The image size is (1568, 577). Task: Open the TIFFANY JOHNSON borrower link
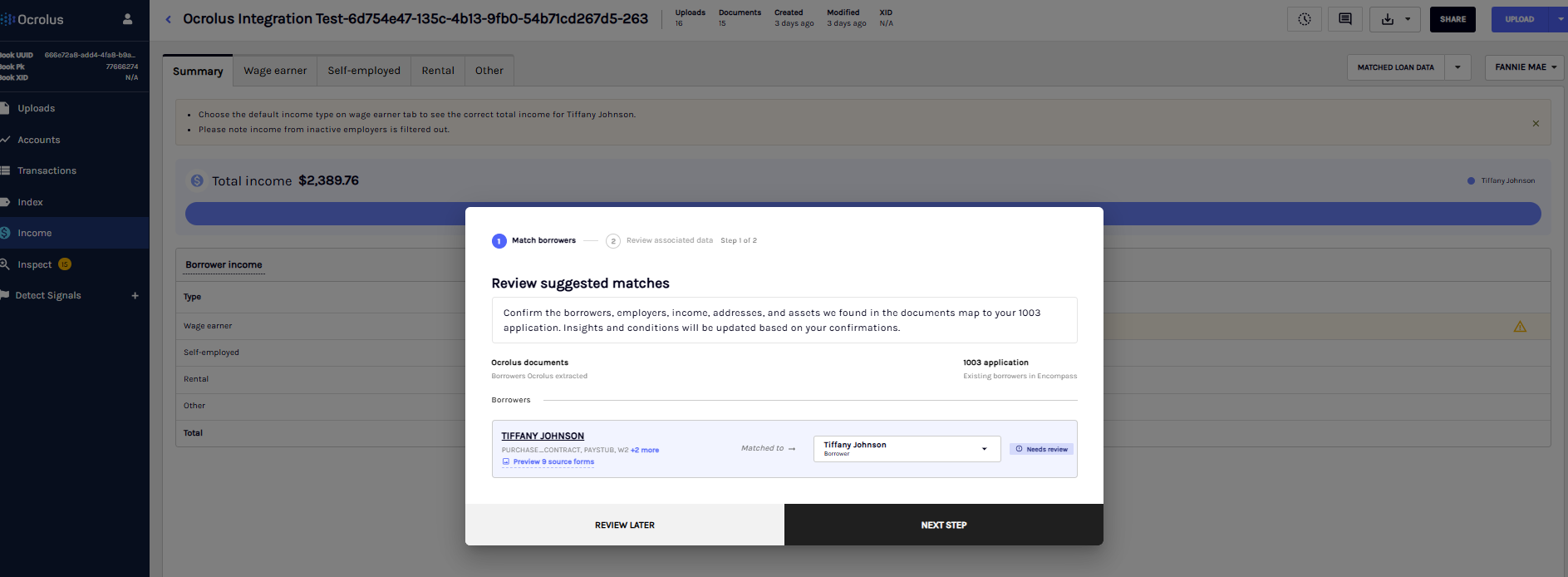coord(543,436)
